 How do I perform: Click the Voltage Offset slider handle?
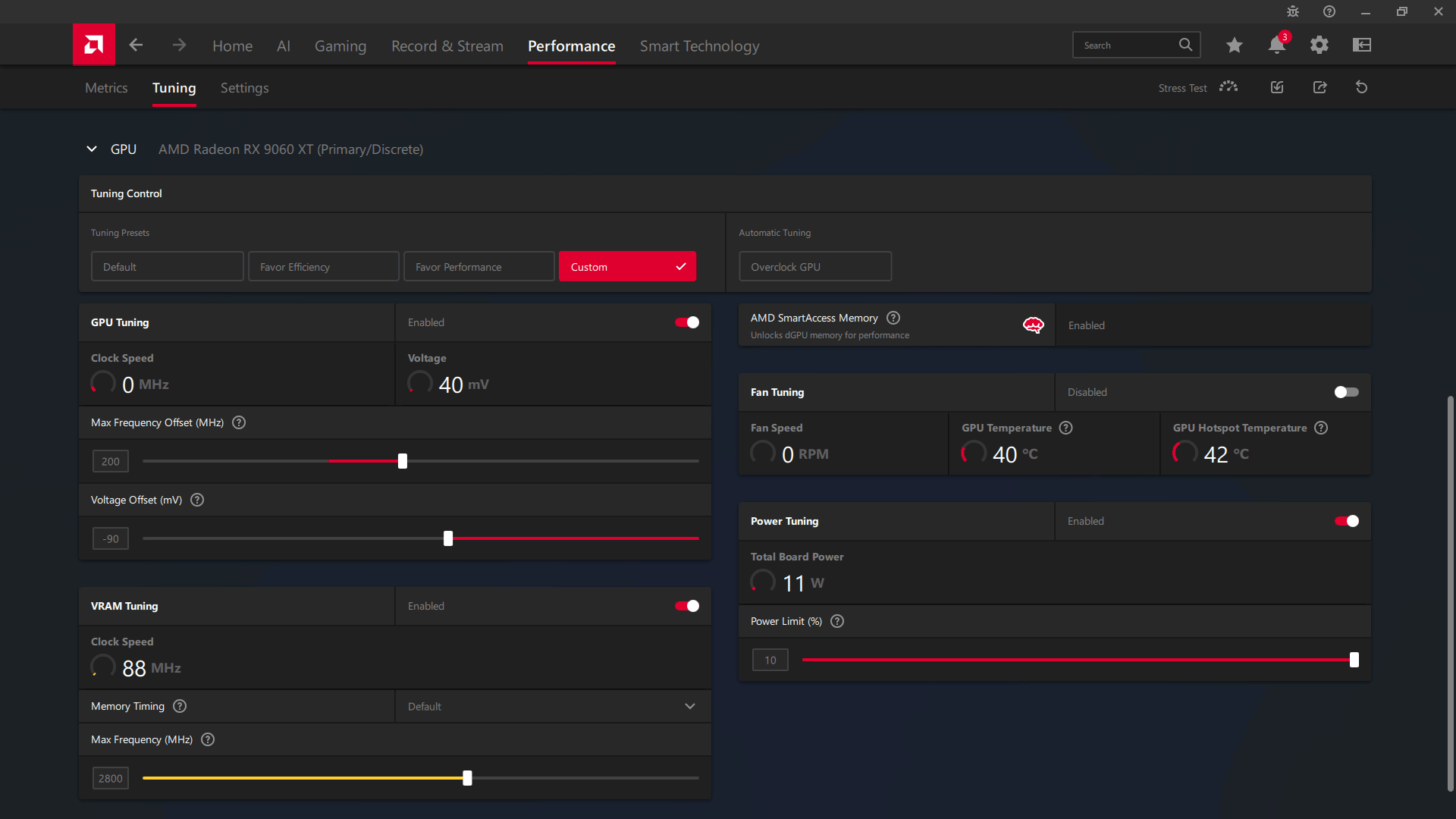[448, 538]
